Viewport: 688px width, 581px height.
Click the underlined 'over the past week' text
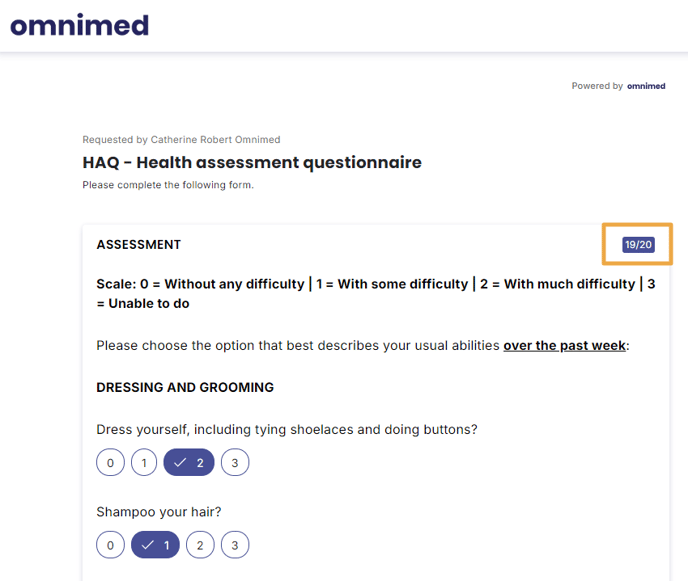pyautogui.click(x=564, y=346)
